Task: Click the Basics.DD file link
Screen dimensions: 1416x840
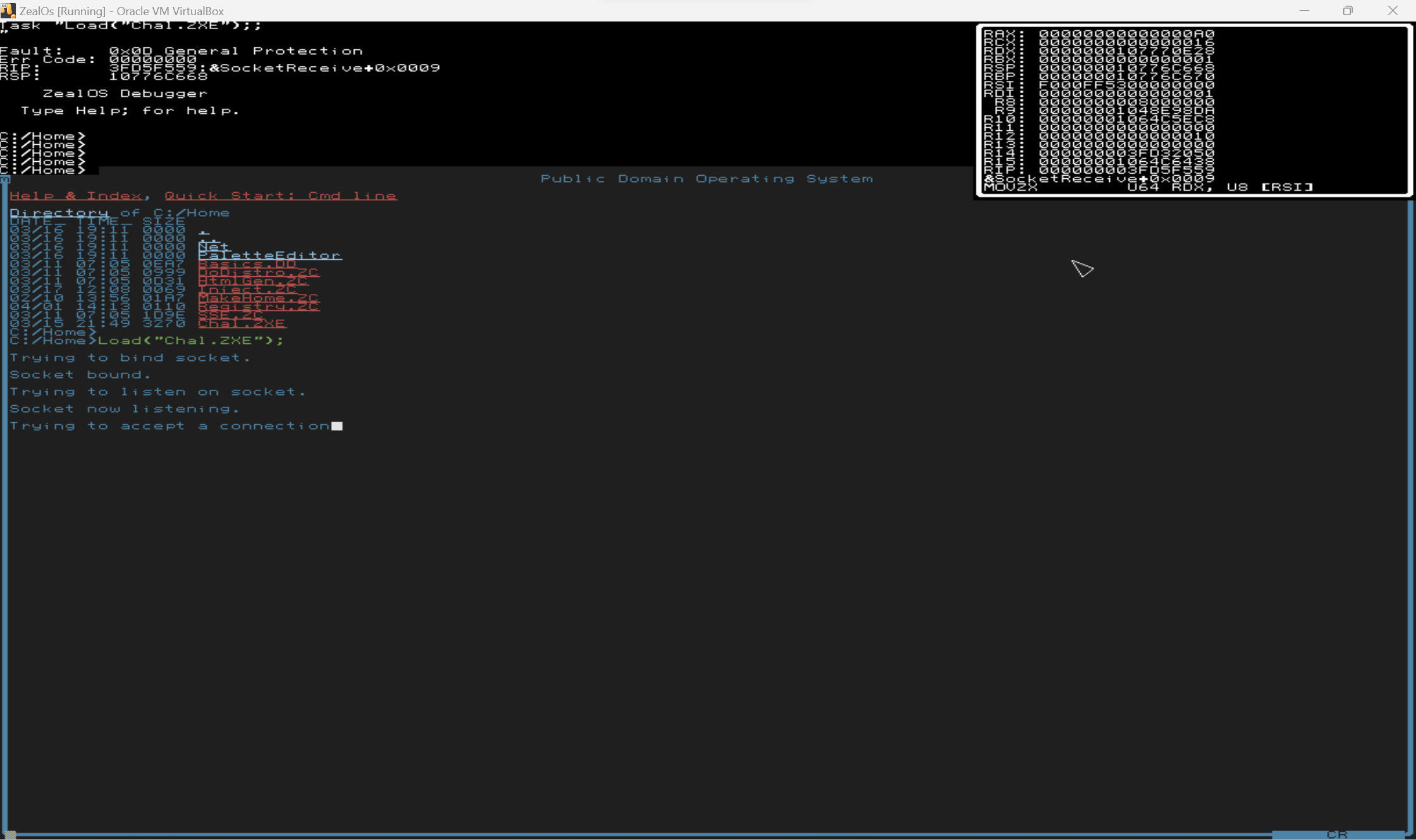Action: pos(247,264)
